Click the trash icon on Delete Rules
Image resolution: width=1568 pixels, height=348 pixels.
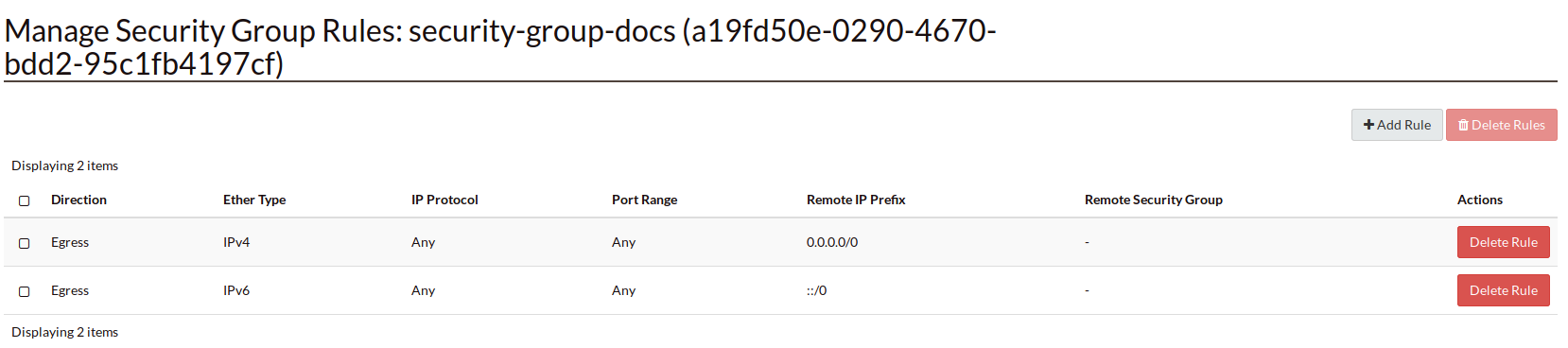(1463, 125)
